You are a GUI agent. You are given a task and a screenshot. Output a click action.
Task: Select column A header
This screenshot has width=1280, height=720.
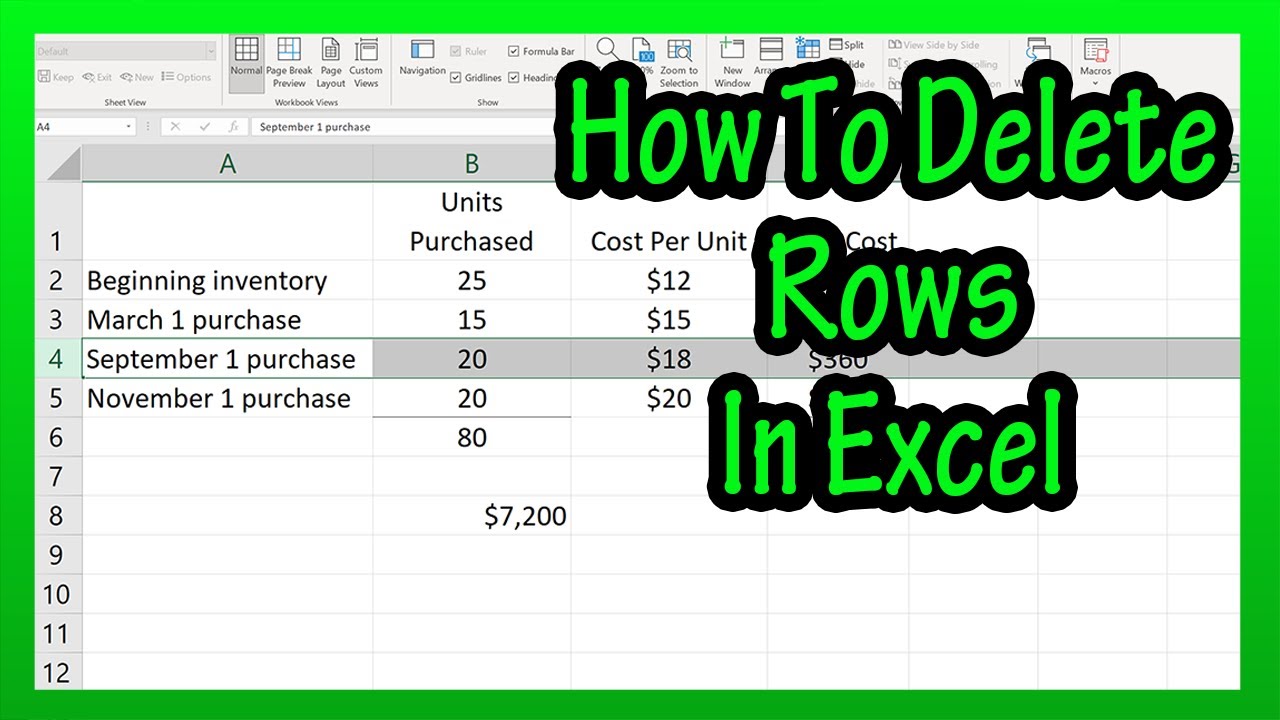pos(227,164)
